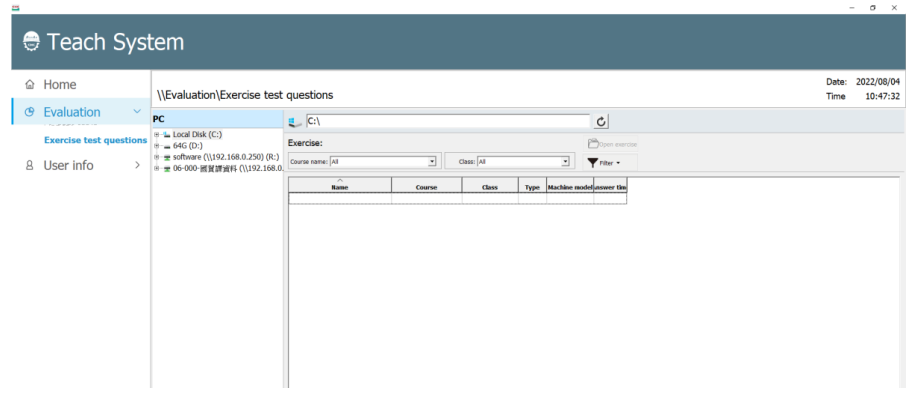Click the C:\ path input field
The width and height of the screenshot is (911, 394).
[447, 121]
